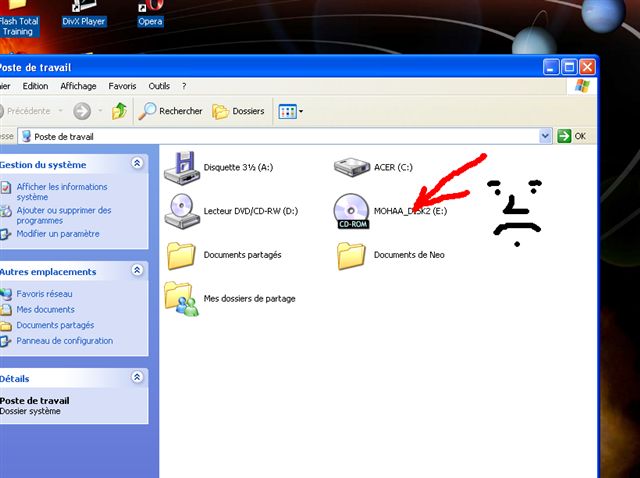Image resolution: width=640 pixels, height=478 pixels.
Task: Click the Windows flag logo in menu bar
Action: tap(582, 86)
